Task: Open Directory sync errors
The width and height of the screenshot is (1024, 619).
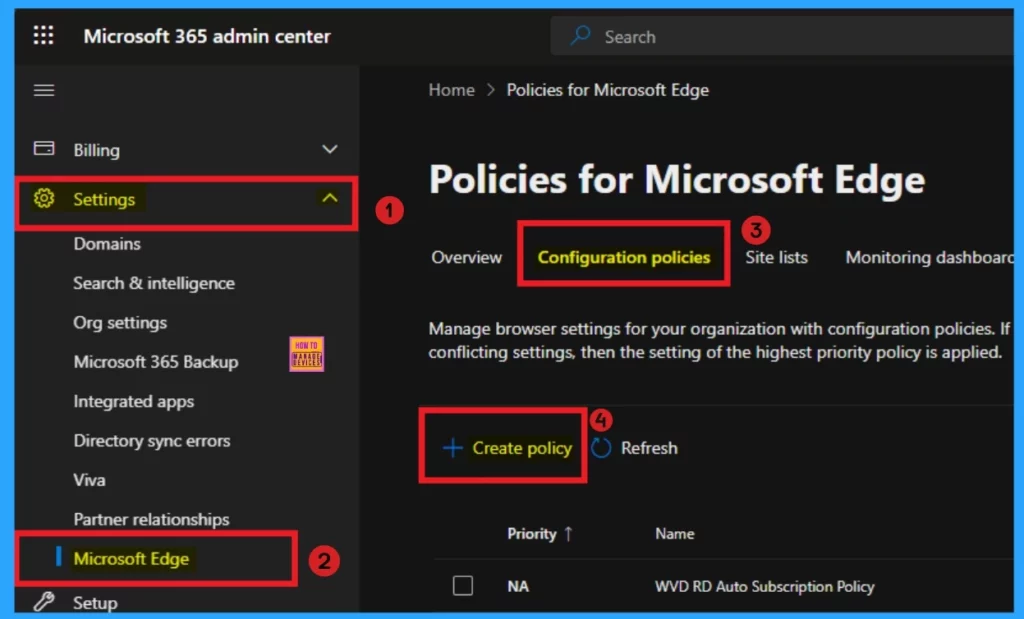Action: [x=152, y=441]
